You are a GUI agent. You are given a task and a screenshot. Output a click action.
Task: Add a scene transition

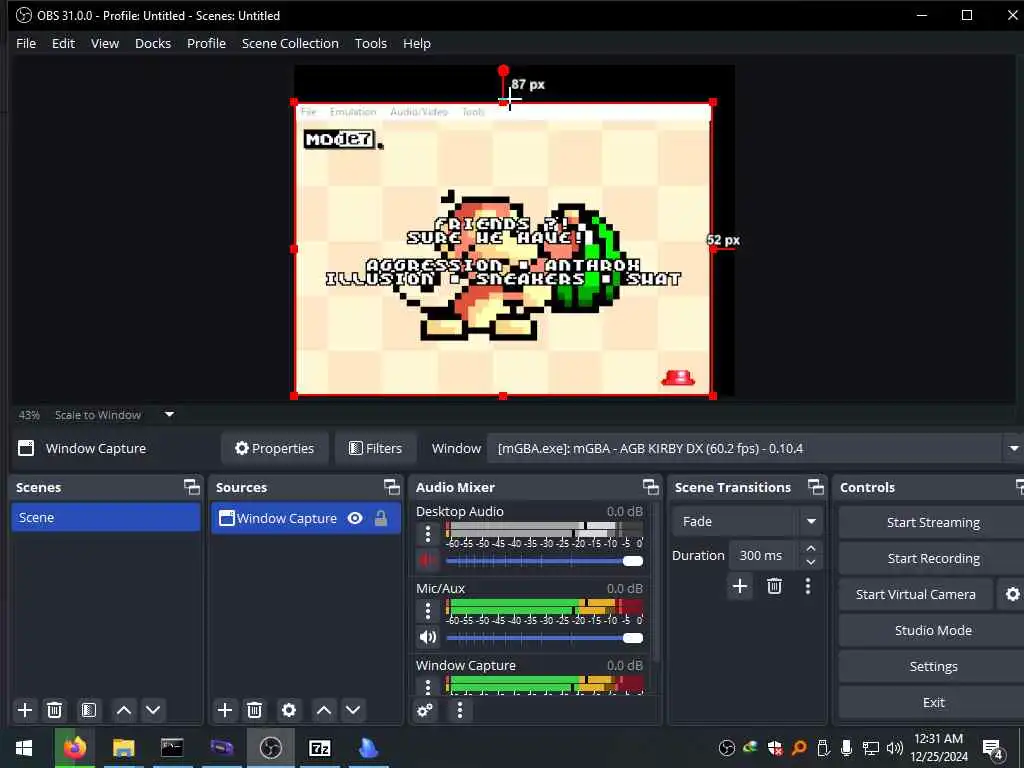(x=740, y=586)
